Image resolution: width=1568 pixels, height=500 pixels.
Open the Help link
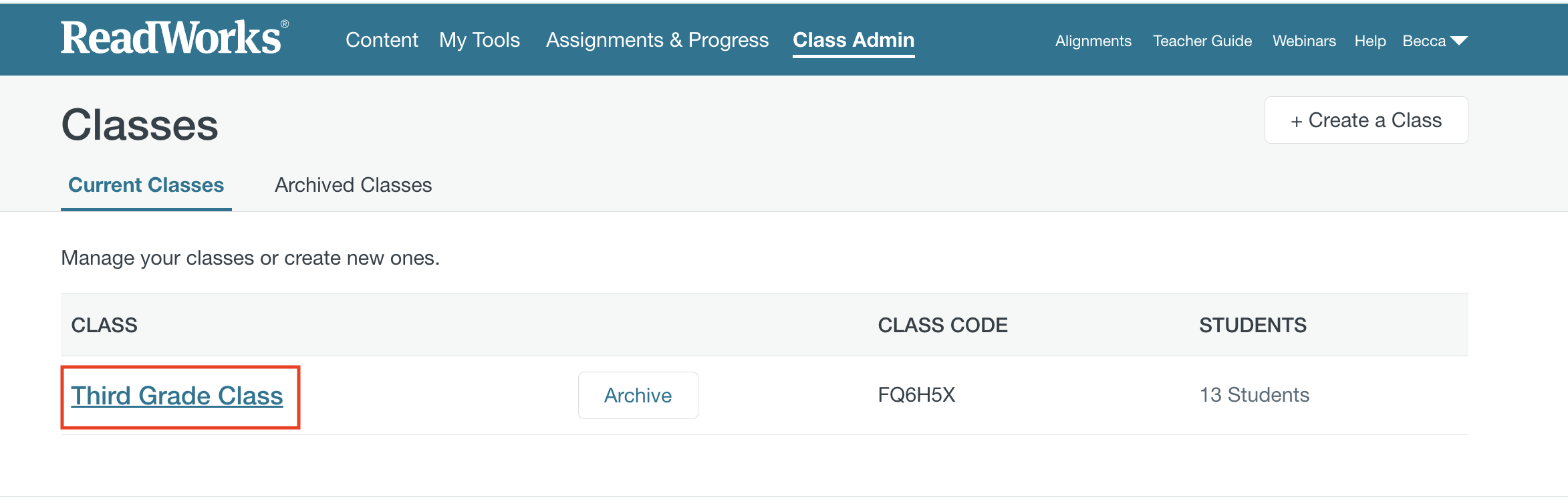tap(1370, 41)
